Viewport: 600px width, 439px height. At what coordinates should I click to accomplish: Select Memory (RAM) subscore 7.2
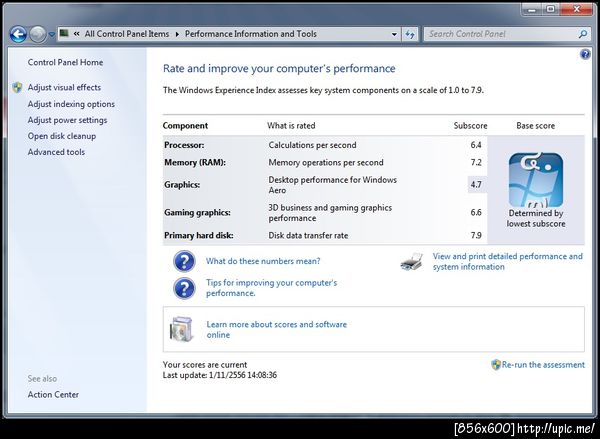point(476,163)
